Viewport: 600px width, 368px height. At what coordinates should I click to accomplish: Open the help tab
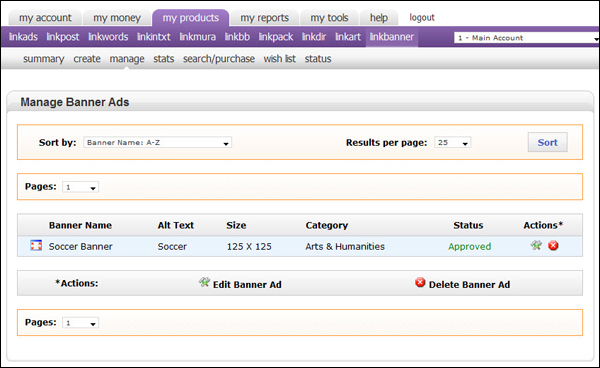pos(379,18)
